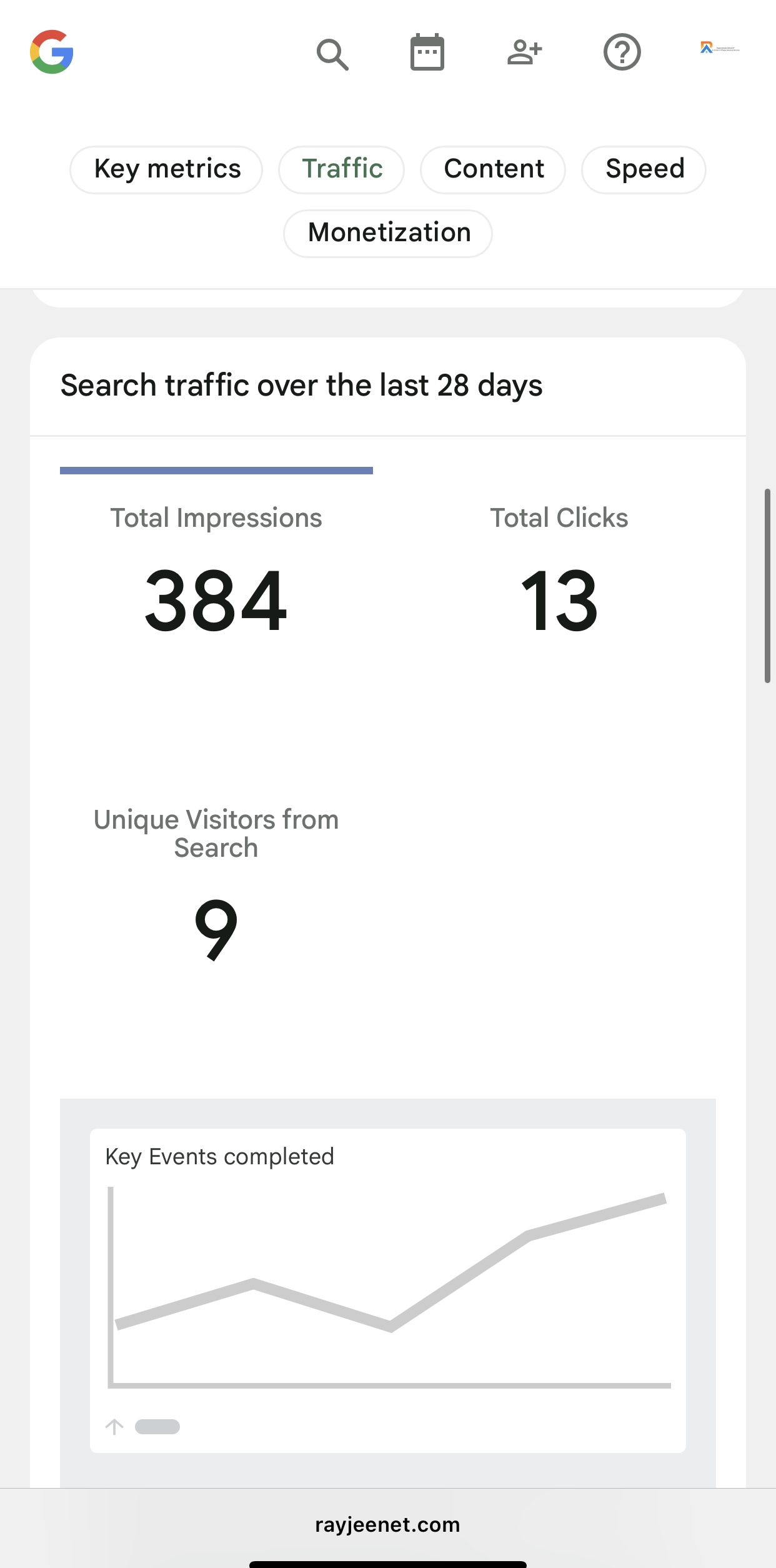Jump to the Content section

493,169
